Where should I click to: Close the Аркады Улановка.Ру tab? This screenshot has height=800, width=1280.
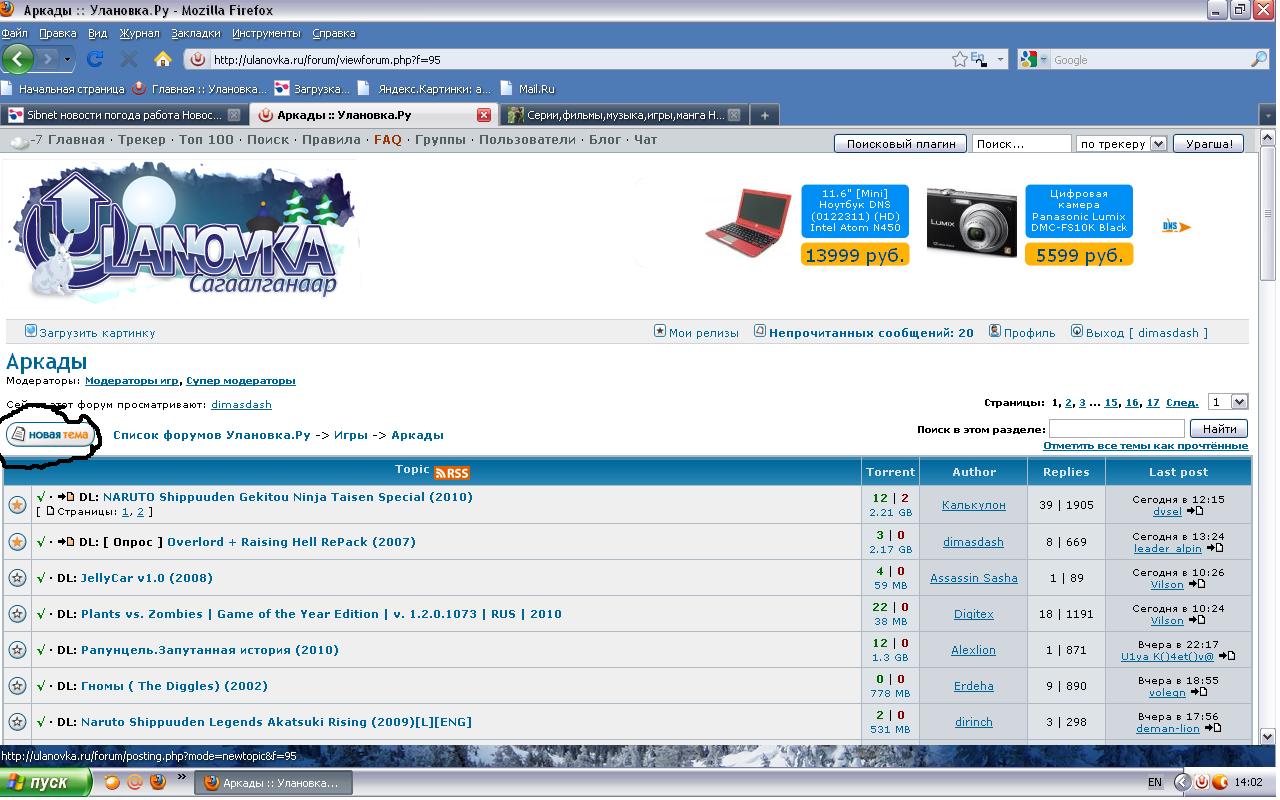484,115
